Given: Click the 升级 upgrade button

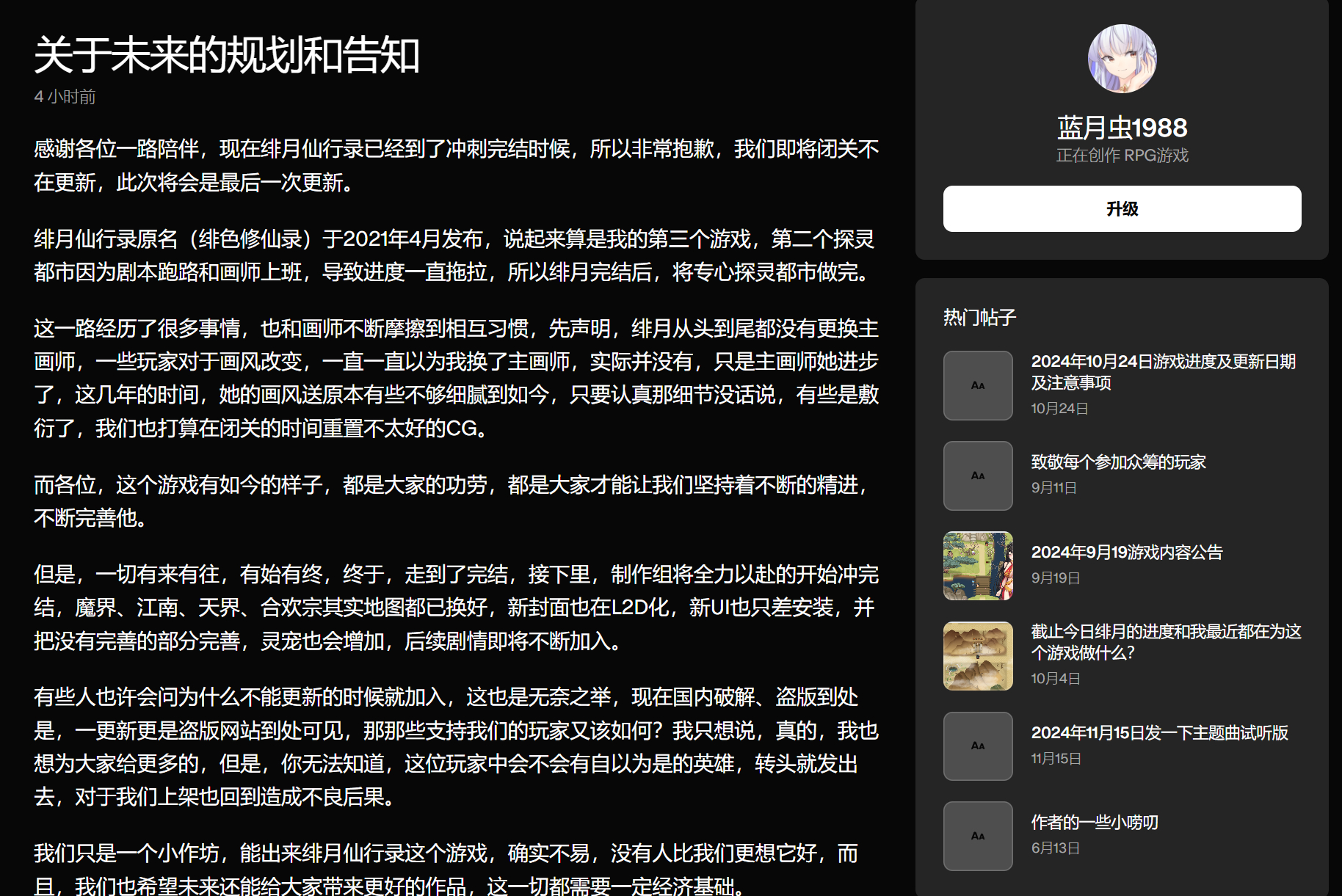Looking at the screenshot, I should pyautogui.click(x=1122, y=209).
